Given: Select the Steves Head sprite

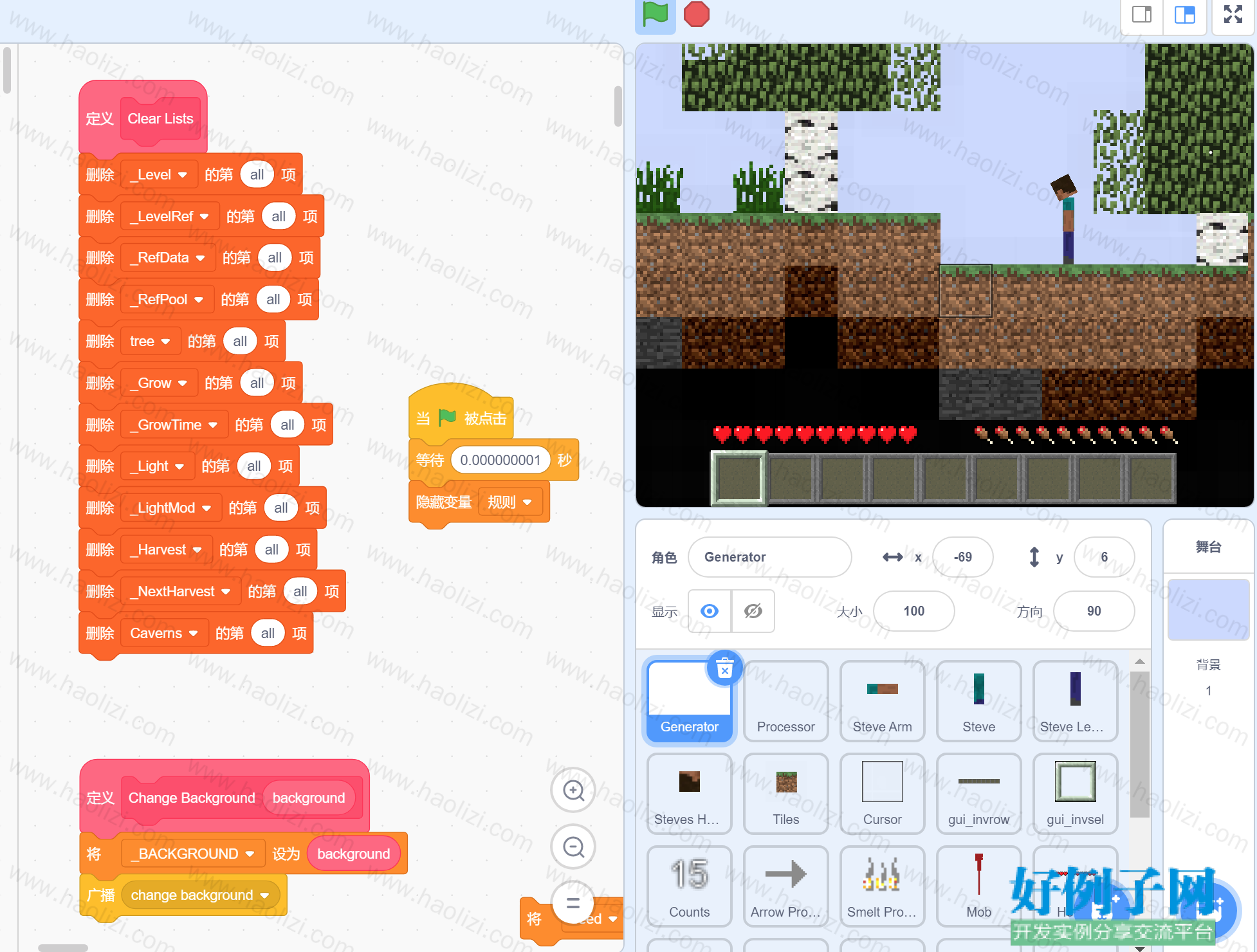Looking at the screenshot, I should click(689, 794).
